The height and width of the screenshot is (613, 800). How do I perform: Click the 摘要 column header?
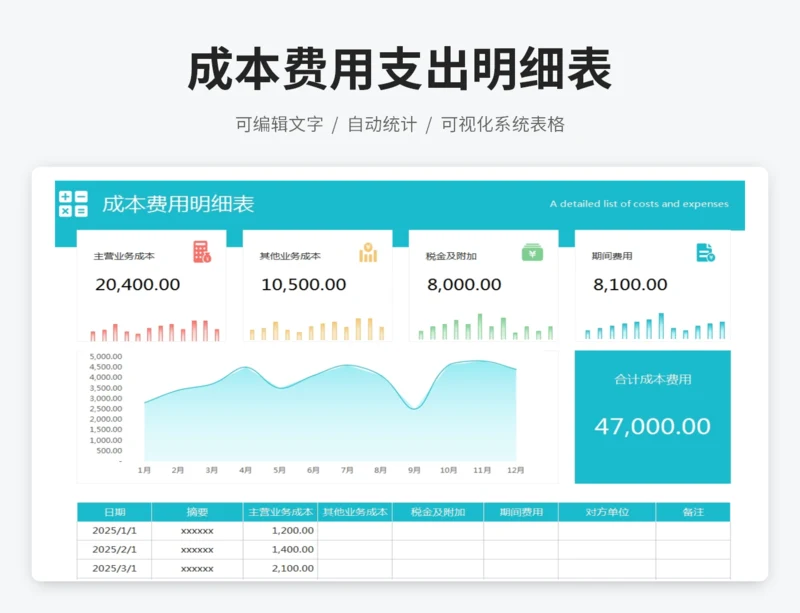point(197,512)
